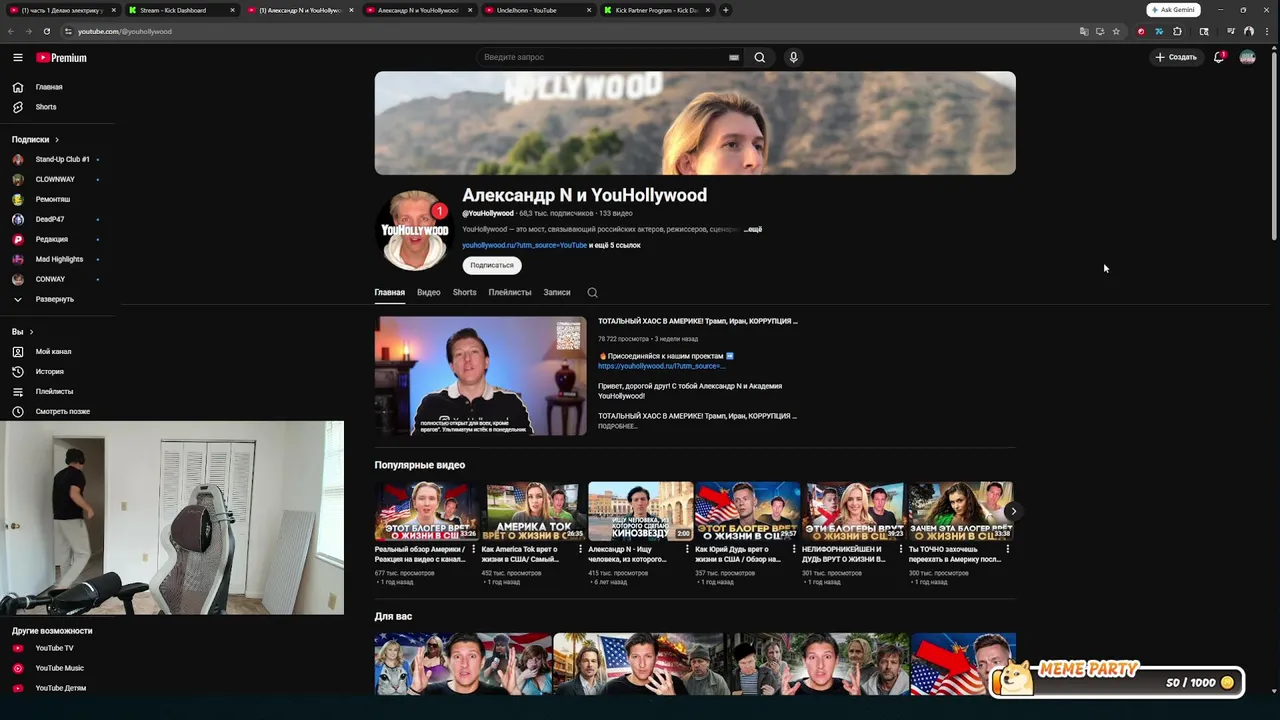The width and height of the screenshot is (1280, 720).
Task: Open the link in featured video description
Action: pyautogui.click(x=661, y=366)
